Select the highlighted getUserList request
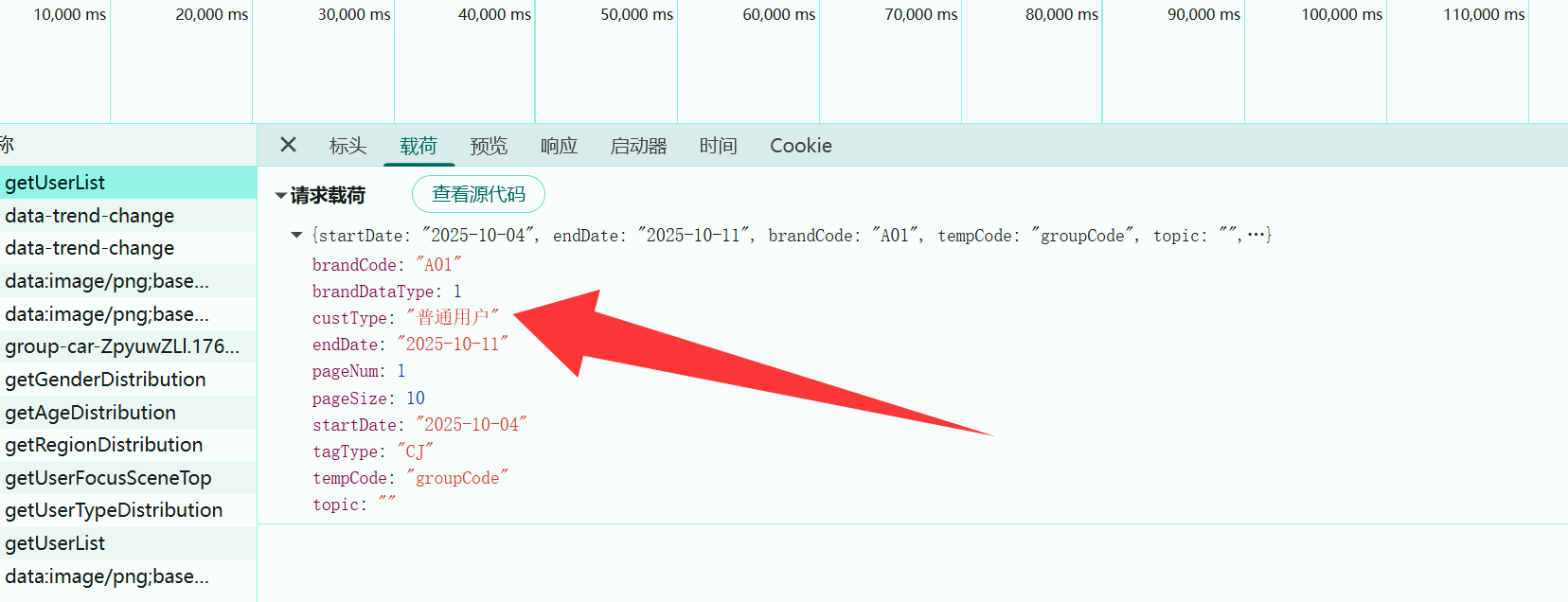 55,183
